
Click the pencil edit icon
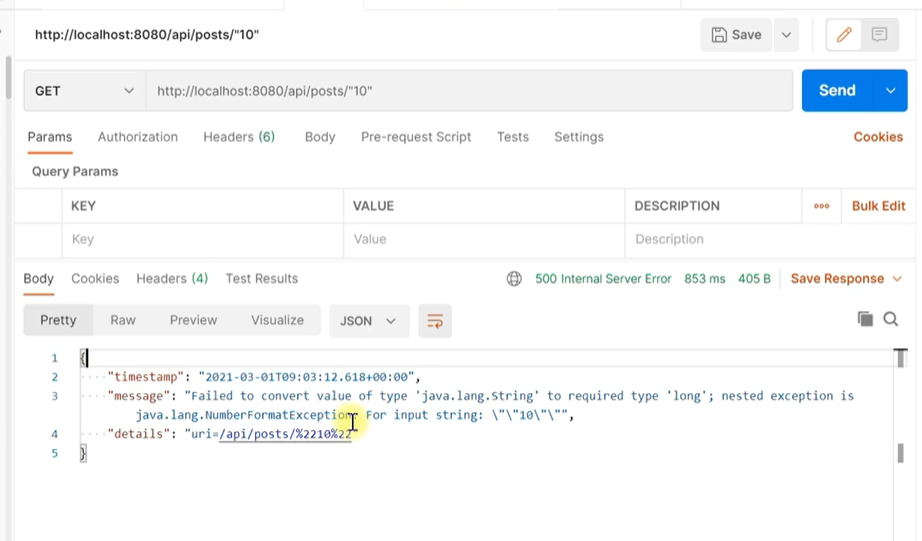point(844,35)
